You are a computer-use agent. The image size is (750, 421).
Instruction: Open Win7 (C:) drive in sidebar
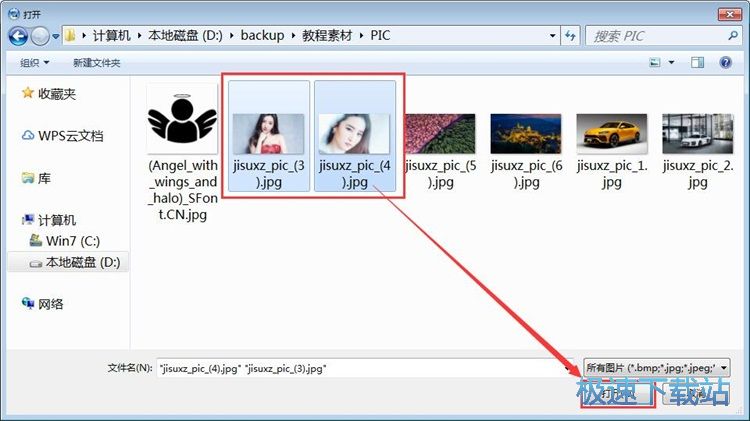(x=73, y=241)
